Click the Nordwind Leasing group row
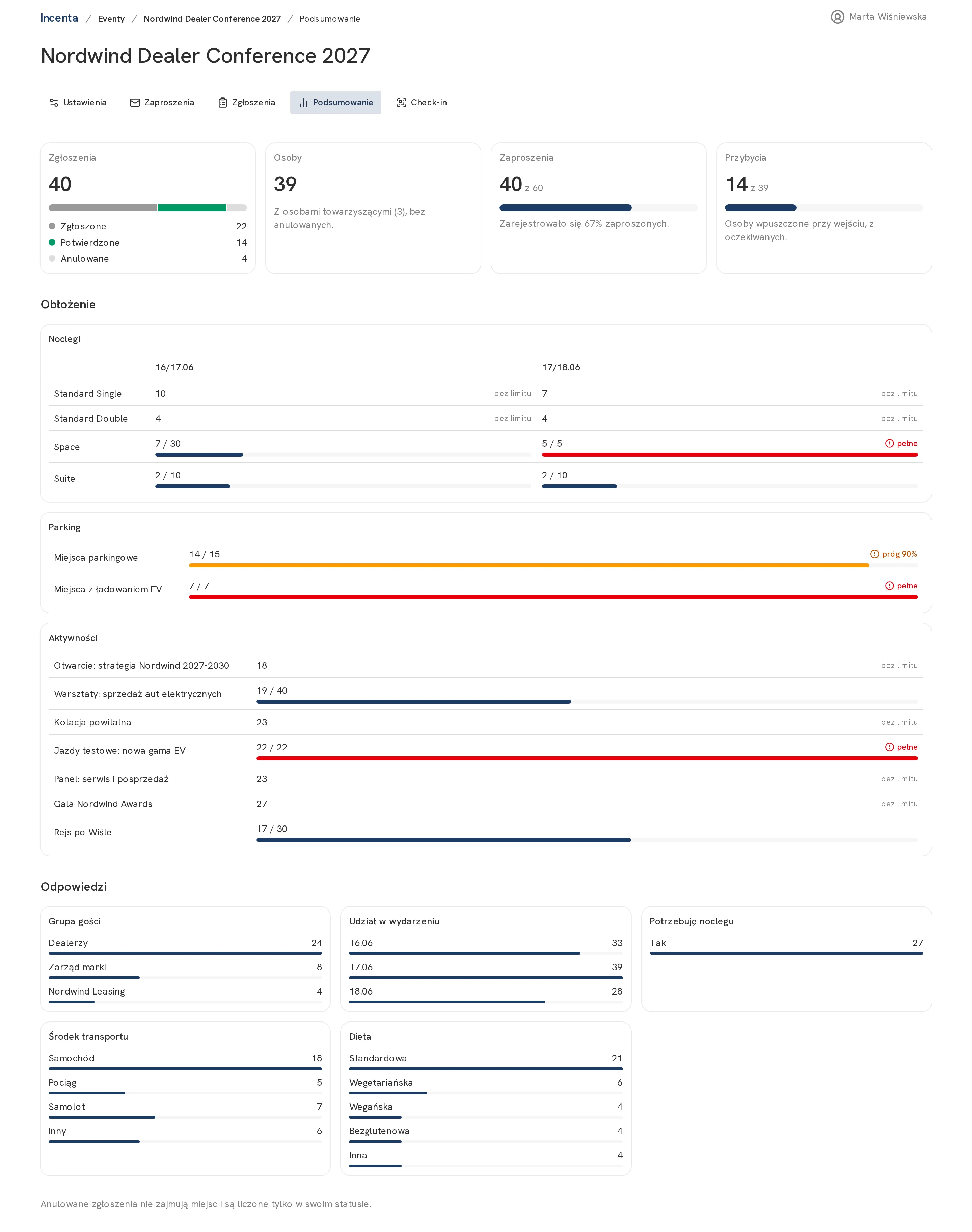The width and height of the screenshot is (972, 1232). (185, 994)
